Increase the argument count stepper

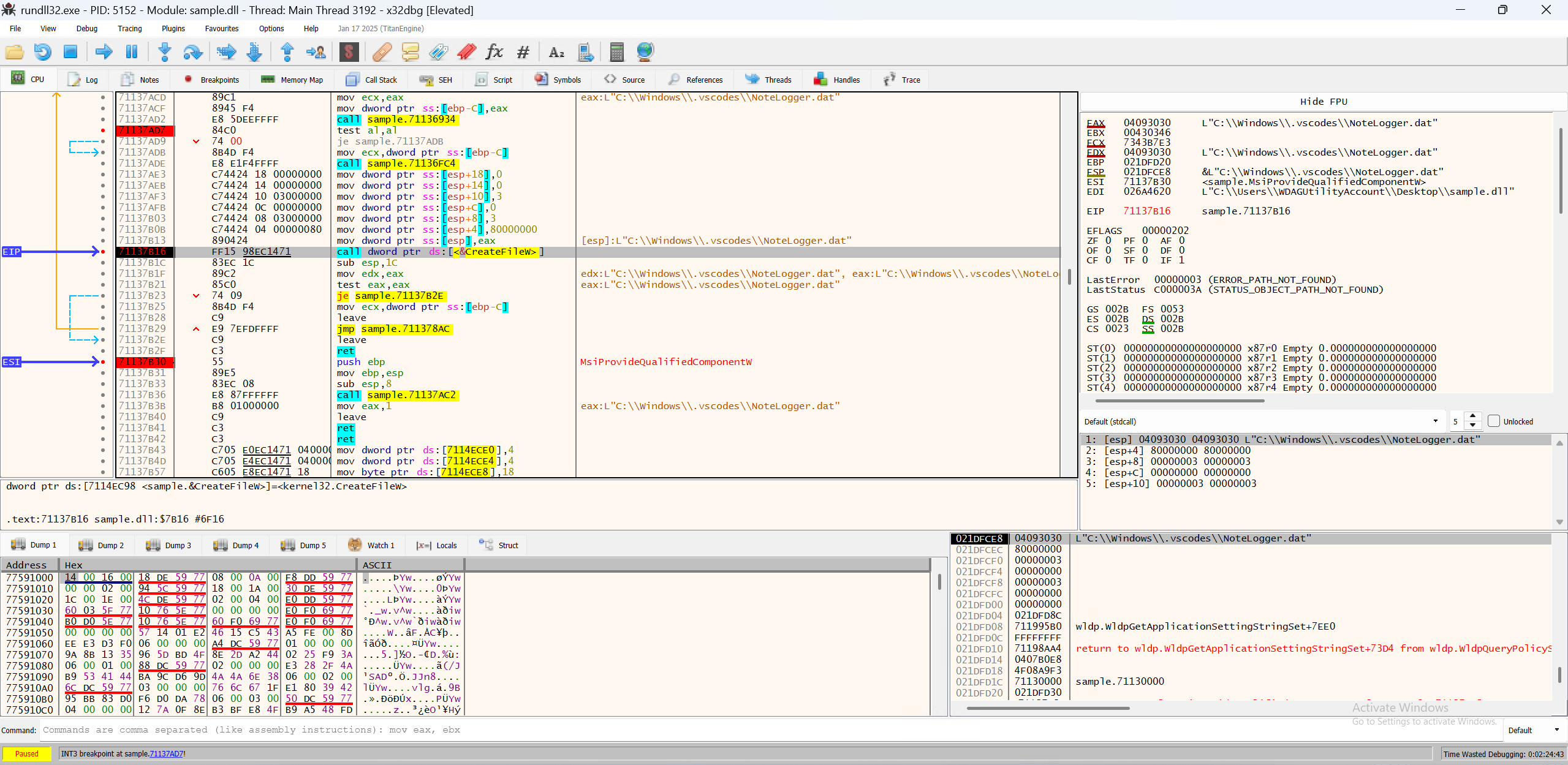pyautogui.click(x=1473, y=416)
